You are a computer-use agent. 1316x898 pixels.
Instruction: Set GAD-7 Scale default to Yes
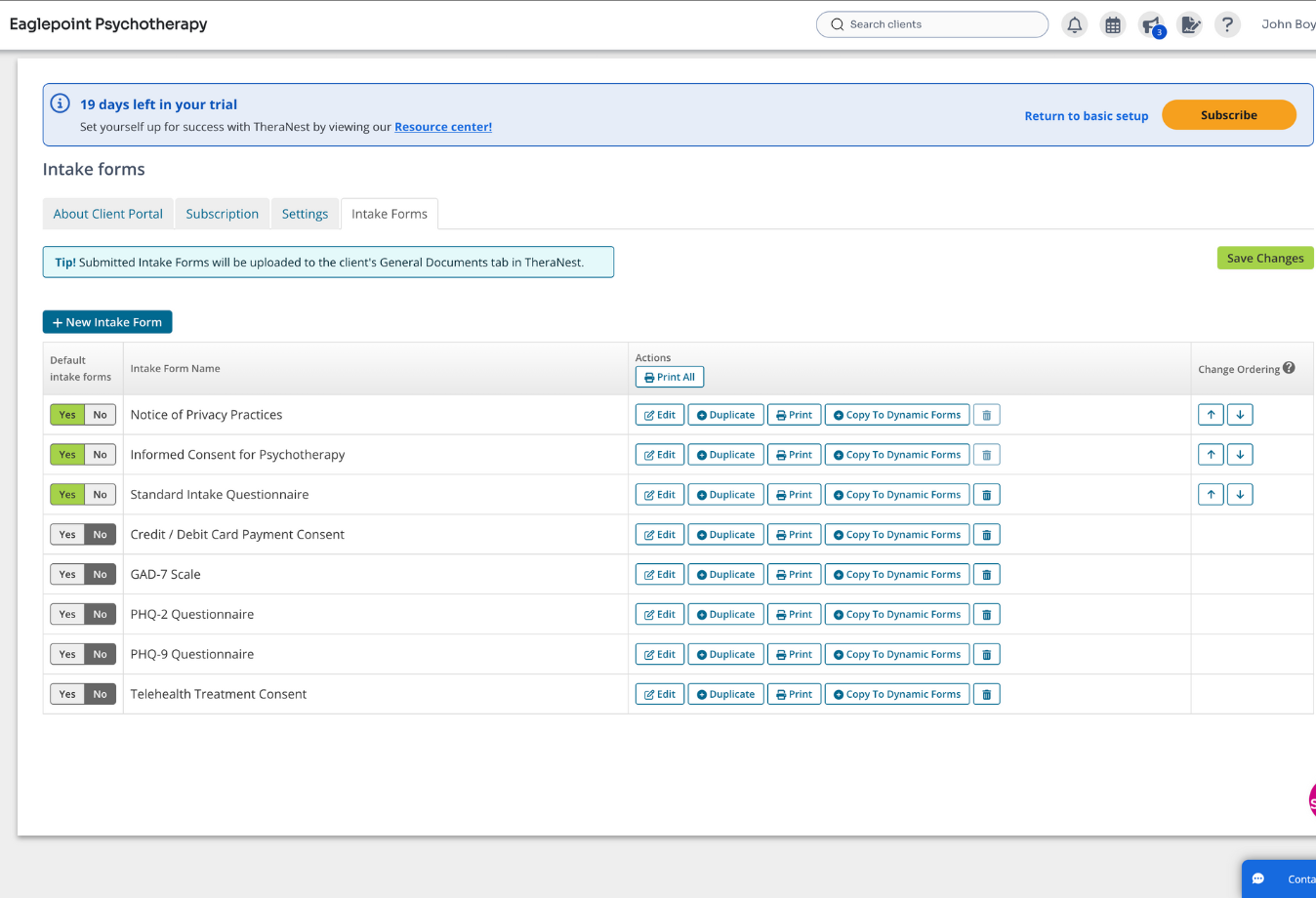pyautogui.click(x=67, y=575)
